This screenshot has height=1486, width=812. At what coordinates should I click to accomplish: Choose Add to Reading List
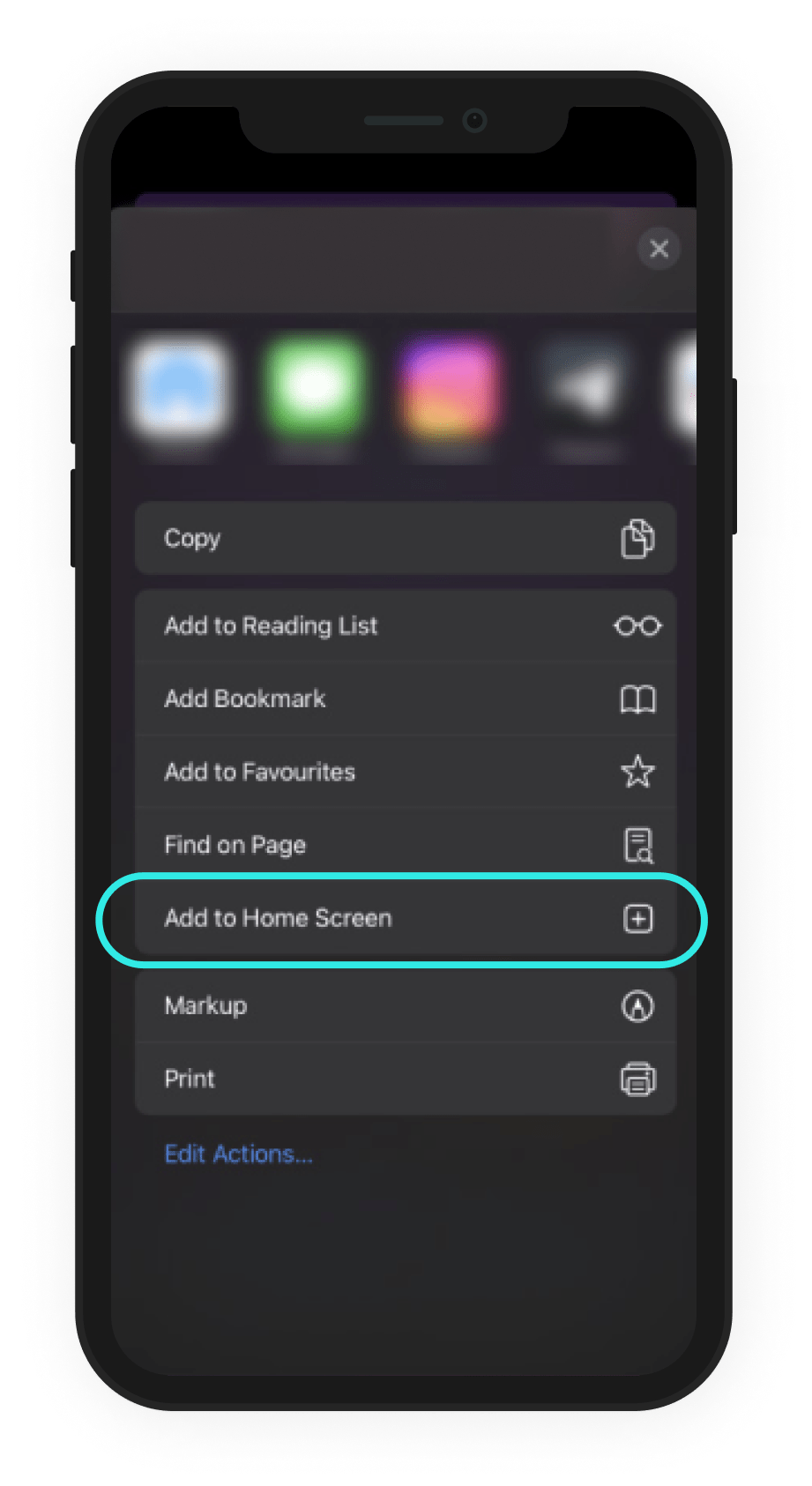click(406, 626)
